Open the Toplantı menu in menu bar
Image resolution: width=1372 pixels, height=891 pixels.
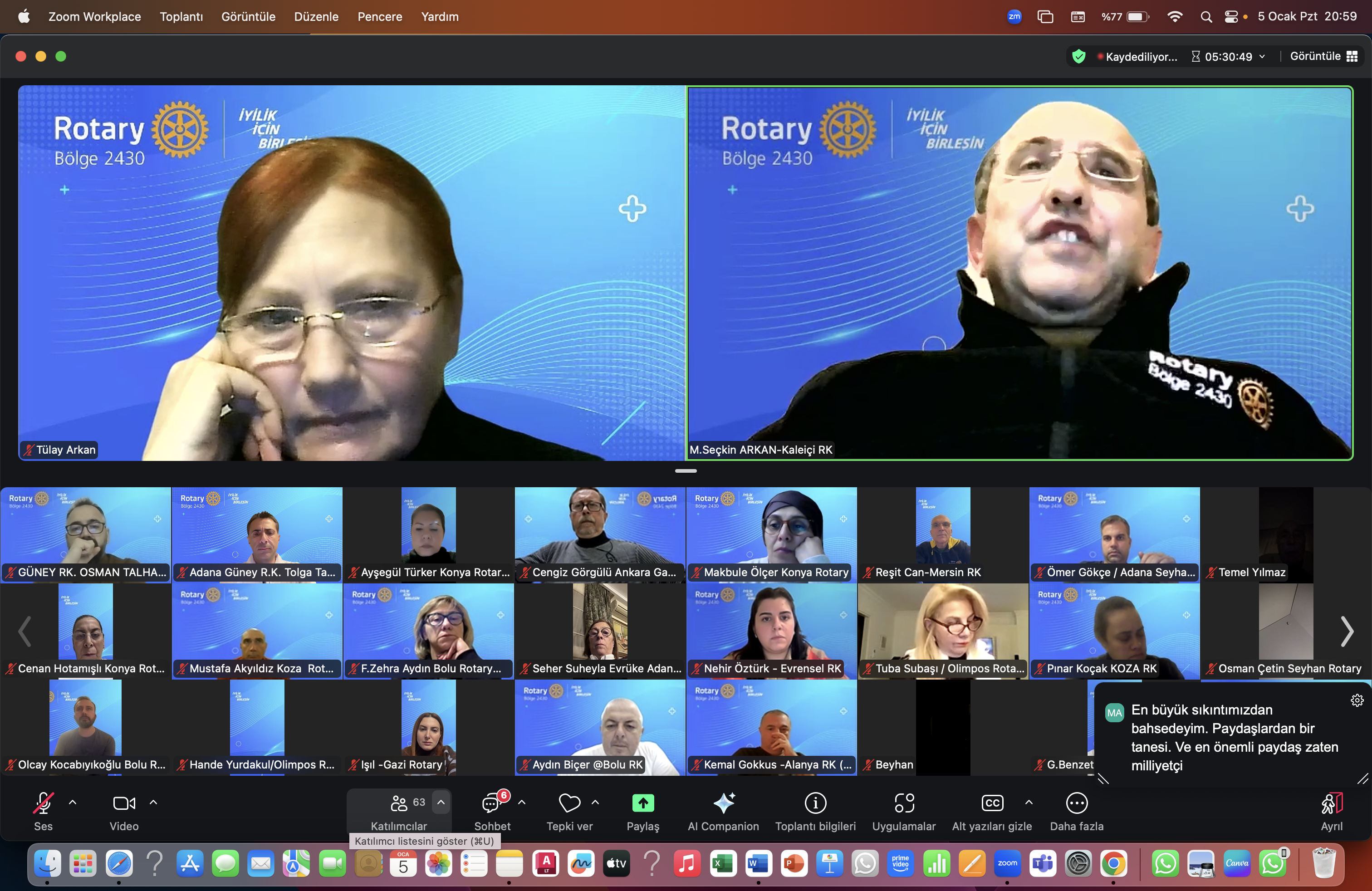pos(181,17)
